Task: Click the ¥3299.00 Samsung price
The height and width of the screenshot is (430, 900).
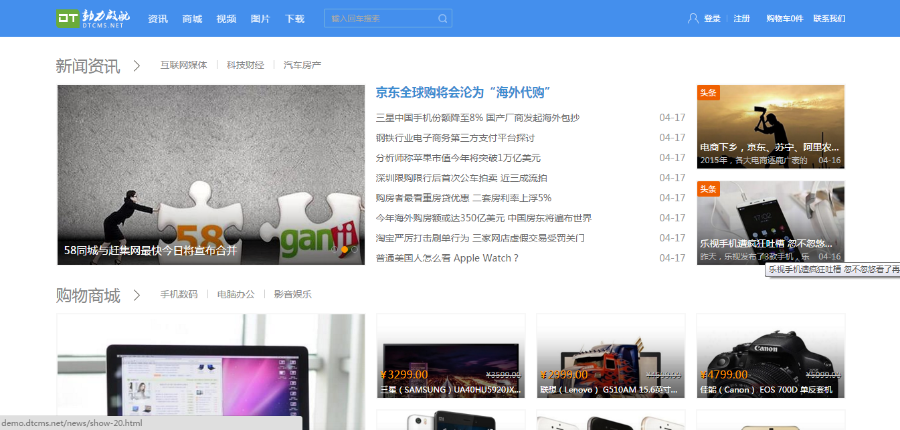Action: [x=404, y=375]
